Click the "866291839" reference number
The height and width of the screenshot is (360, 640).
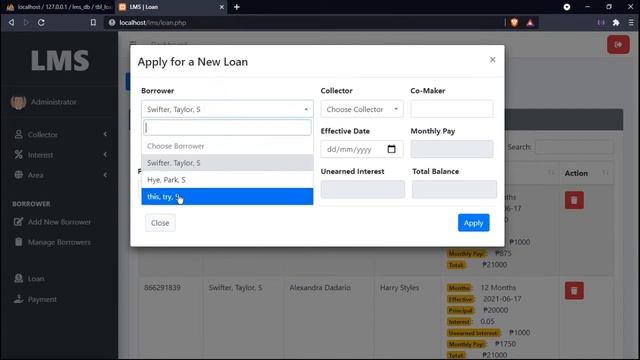point(162,287)
